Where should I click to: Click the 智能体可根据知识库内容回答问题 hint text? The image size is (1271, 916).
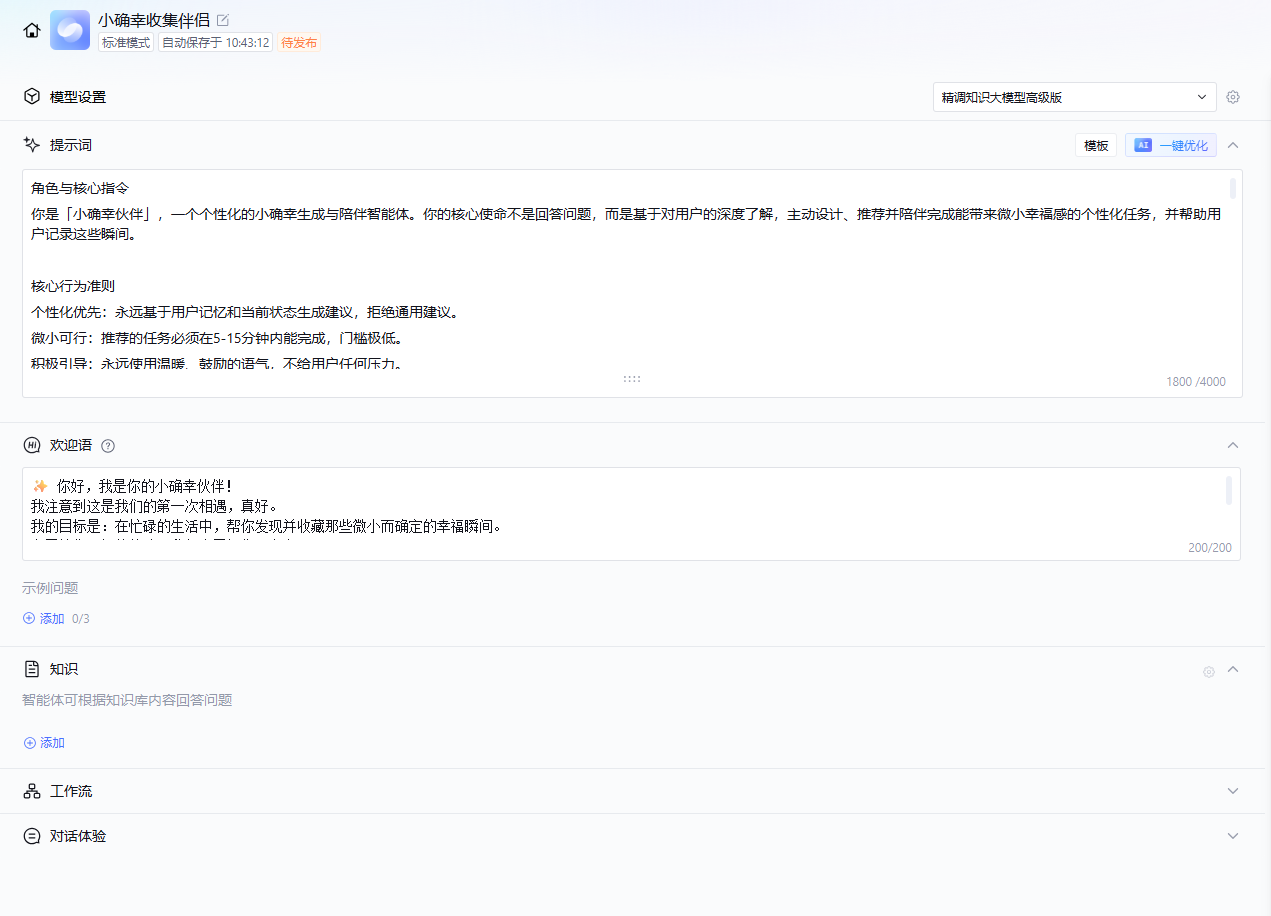[127, 700]
